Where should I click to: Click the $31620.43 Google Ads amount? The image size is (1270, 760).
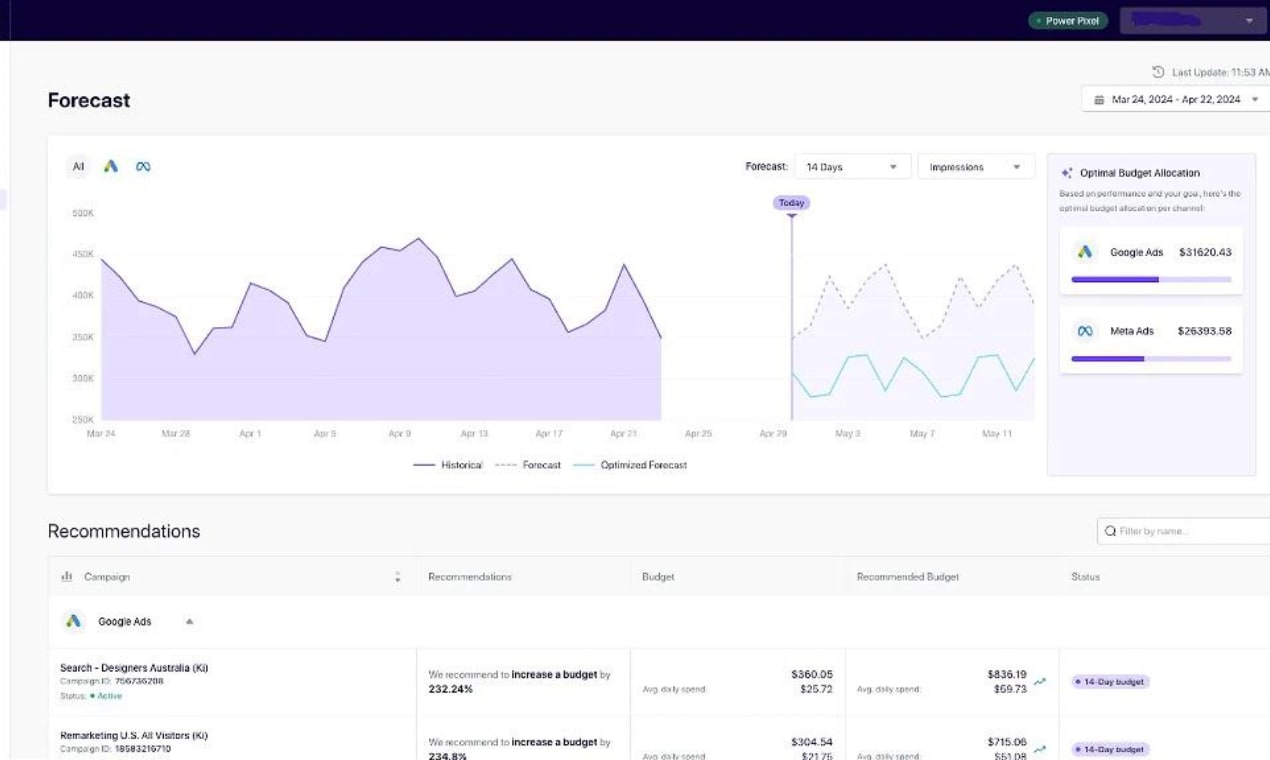click(1205, 252)
